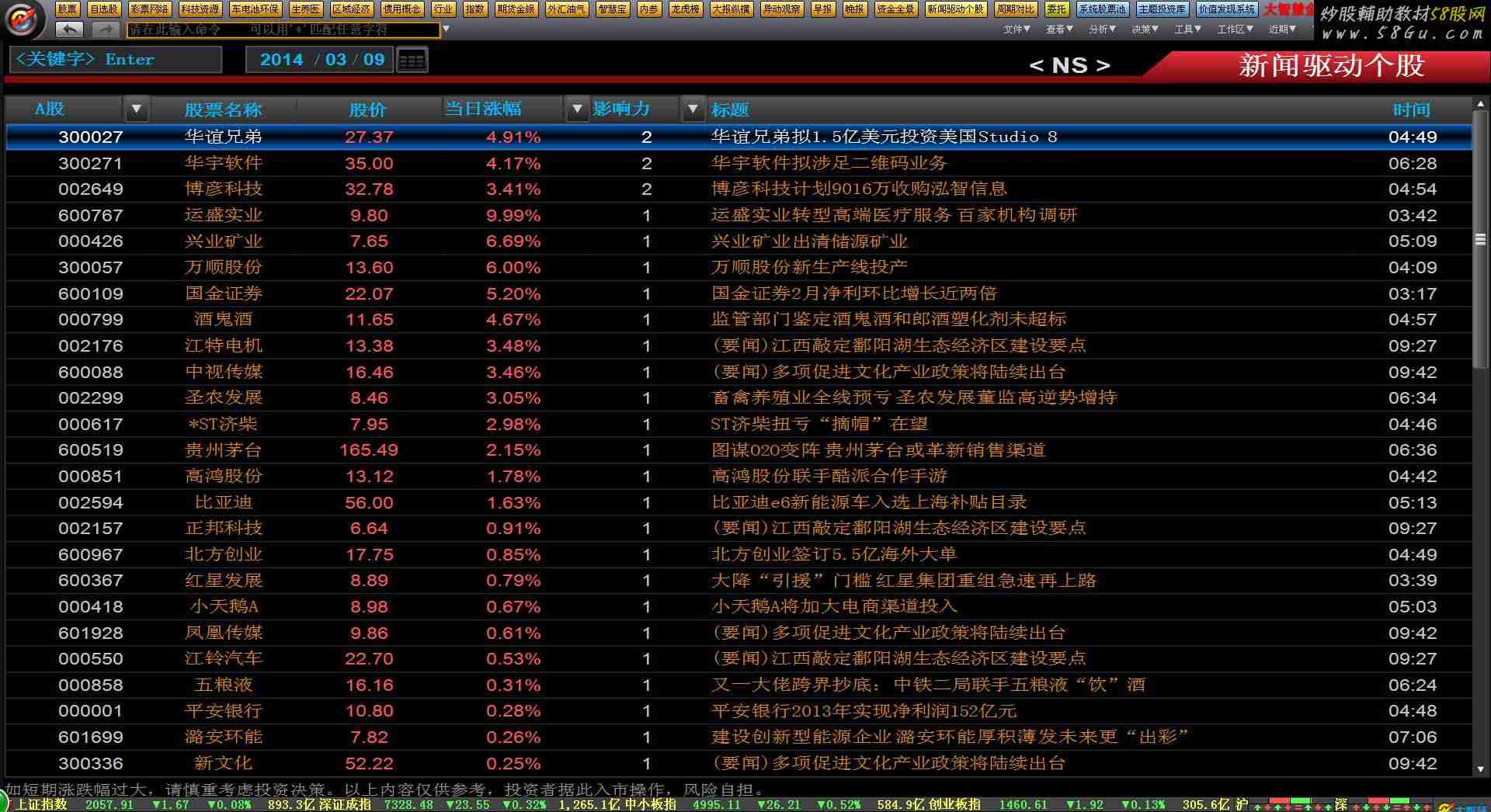This screenshot has height=812, width=1491.
Task: Open the 分析 menu
Action: pyautogui.click(x=1102, y=29)
